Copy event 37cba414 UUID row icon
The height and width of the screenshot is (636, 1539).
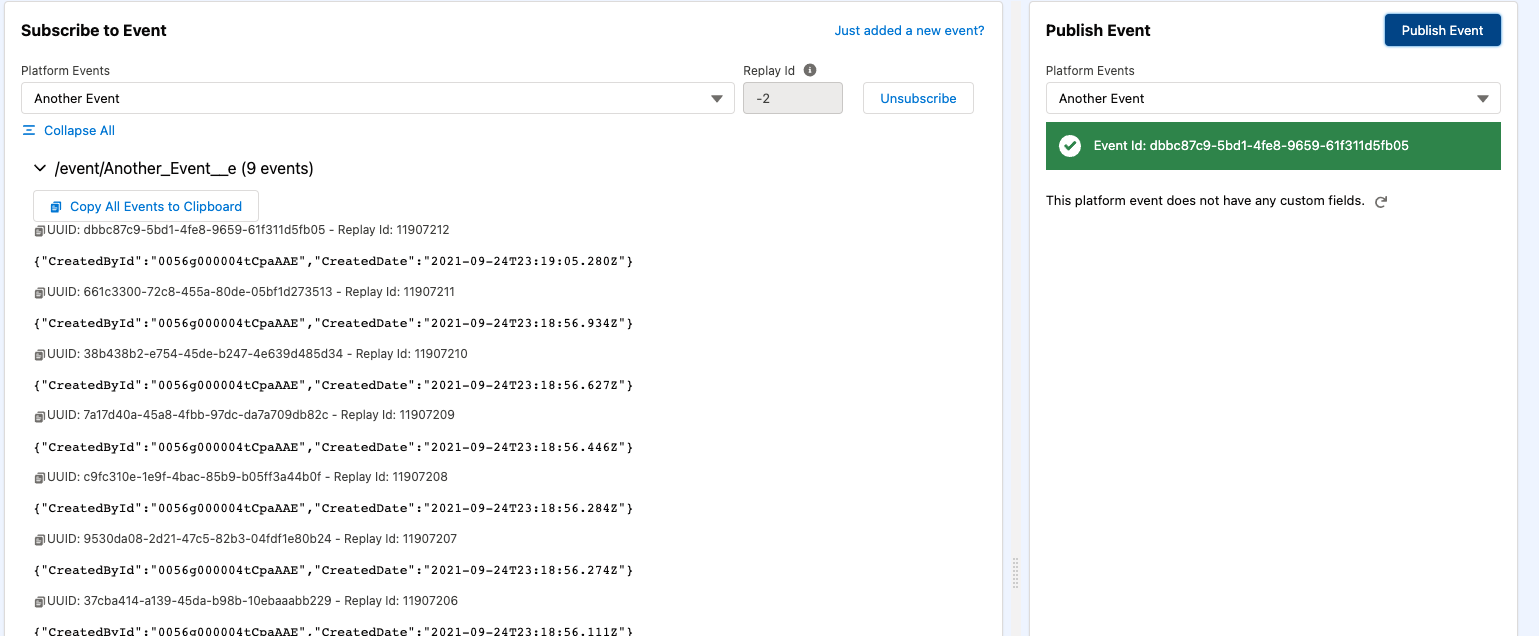click(40, 602)
